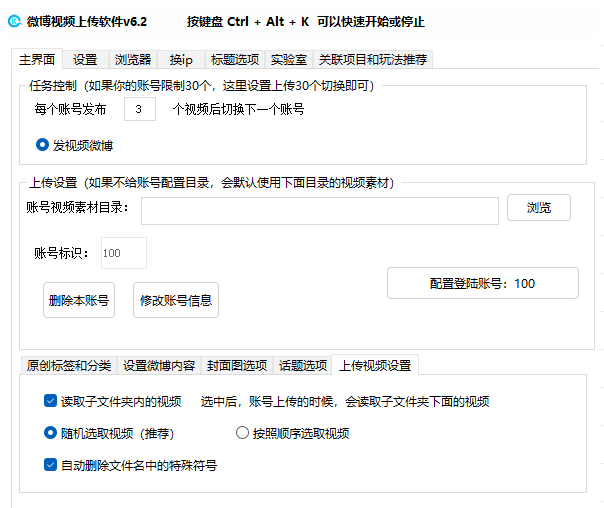Open the 实验室 tab
This screenshot has width=604, height=508.
tap(289, 60)
